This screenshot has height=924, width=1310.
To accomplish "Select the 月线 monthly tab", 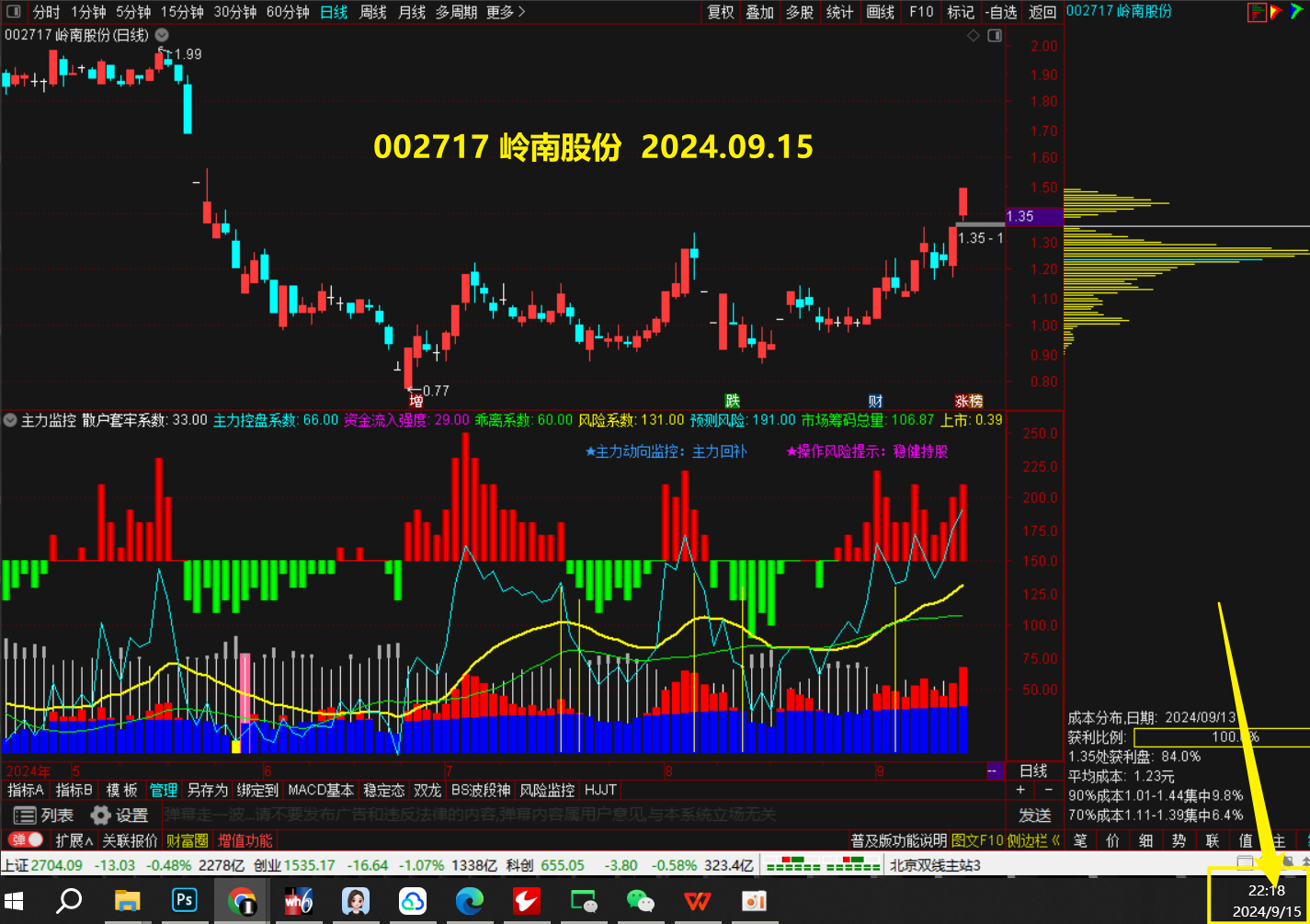I will [x=411, y=12].
